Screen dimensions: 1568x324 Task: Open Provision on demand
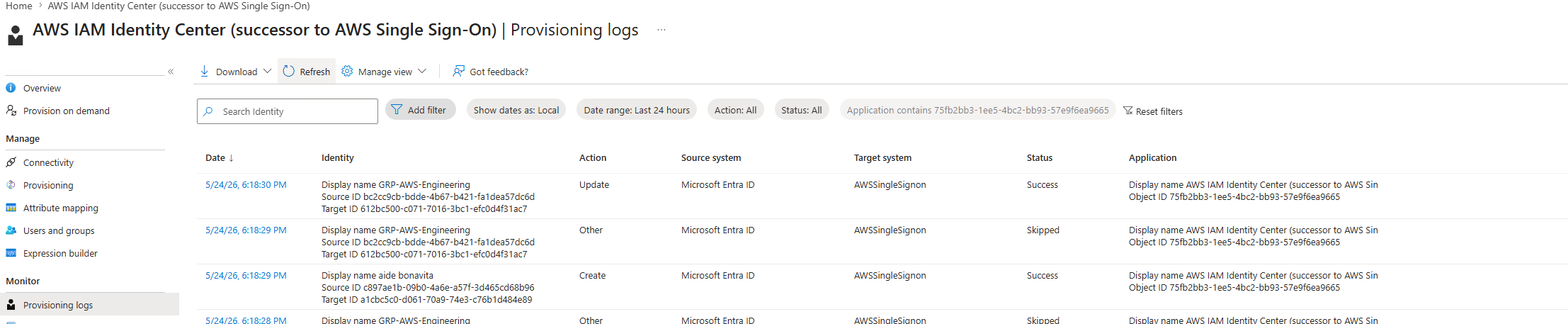pos(67,111)
